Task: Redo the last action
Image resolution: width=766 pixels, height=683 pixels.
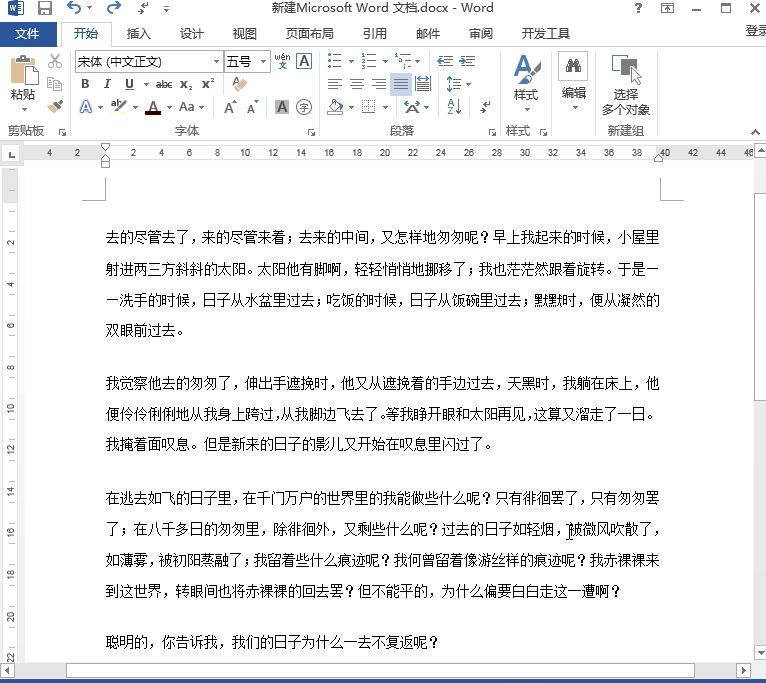Action: tap(113, 8)
